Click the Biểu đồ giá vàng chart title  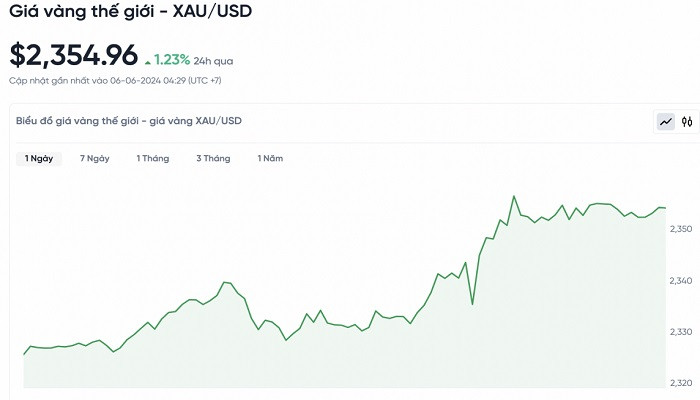(128, 121)
